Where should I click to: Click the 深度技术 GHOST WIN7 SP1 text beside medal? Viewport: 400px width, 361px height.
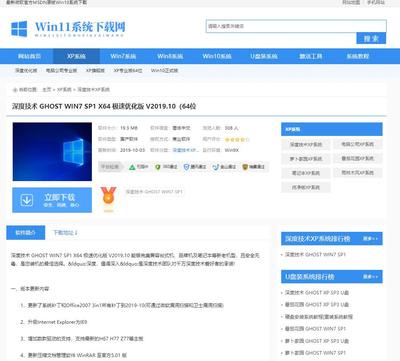pyautogui.click(x=154, y=192)
